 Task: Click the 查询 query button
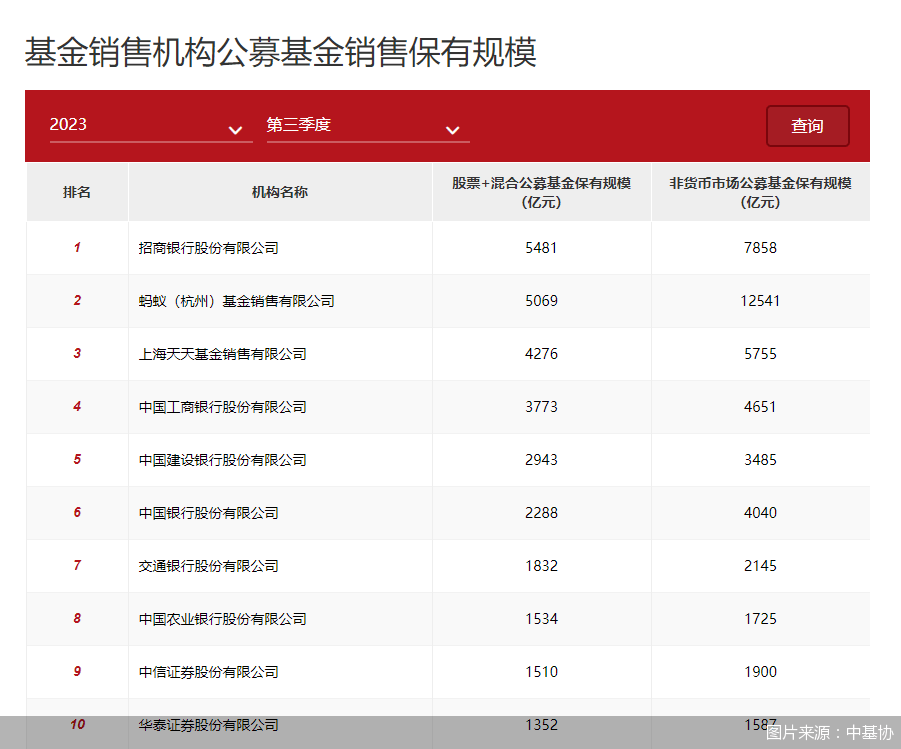point(807,126)
